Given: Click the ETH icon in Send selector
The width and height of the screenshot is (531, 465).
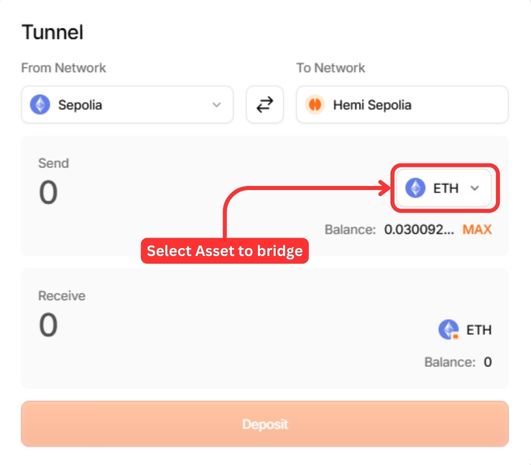Looking at the screenshot, I should [x=415, y=188].
